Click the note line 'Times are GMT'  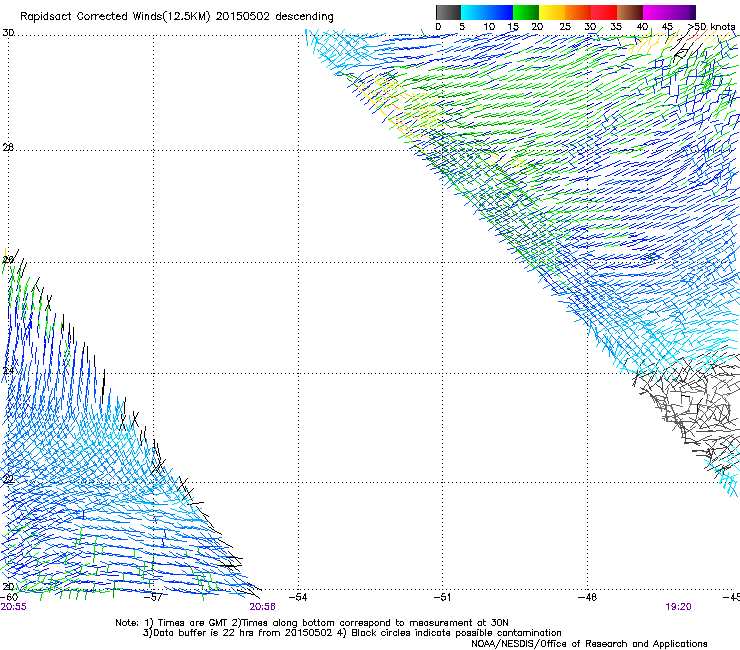pyautogui.click(x=312, y=623)
